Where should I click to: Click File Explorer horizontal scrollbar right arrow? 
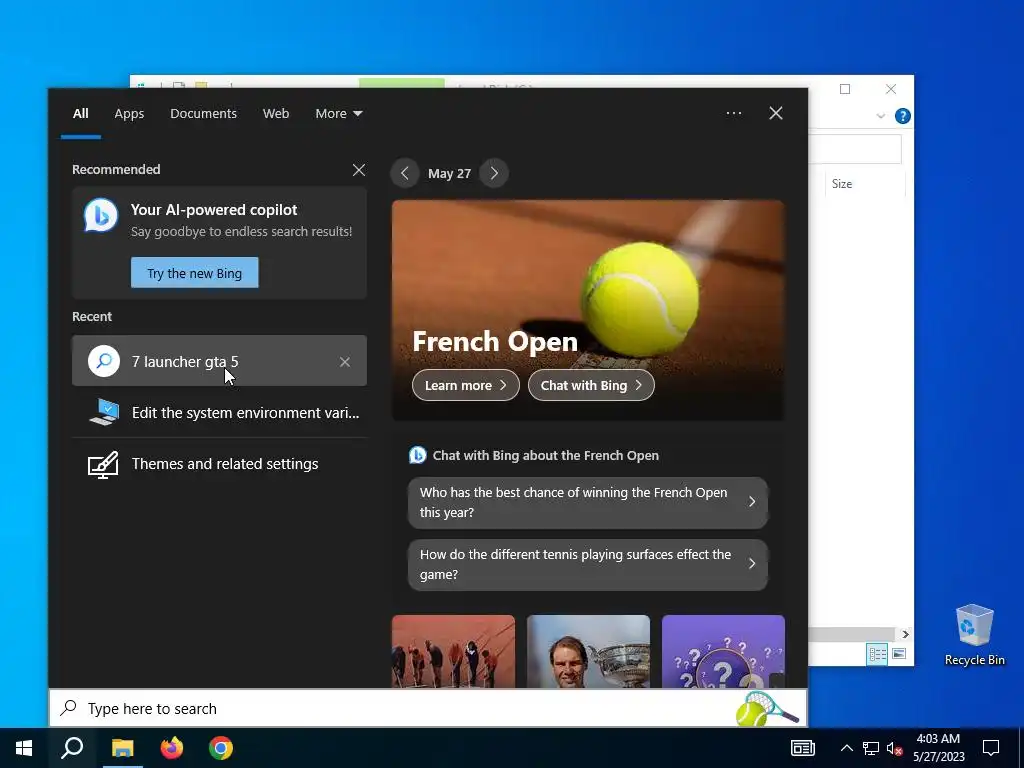tap(905, 634)
